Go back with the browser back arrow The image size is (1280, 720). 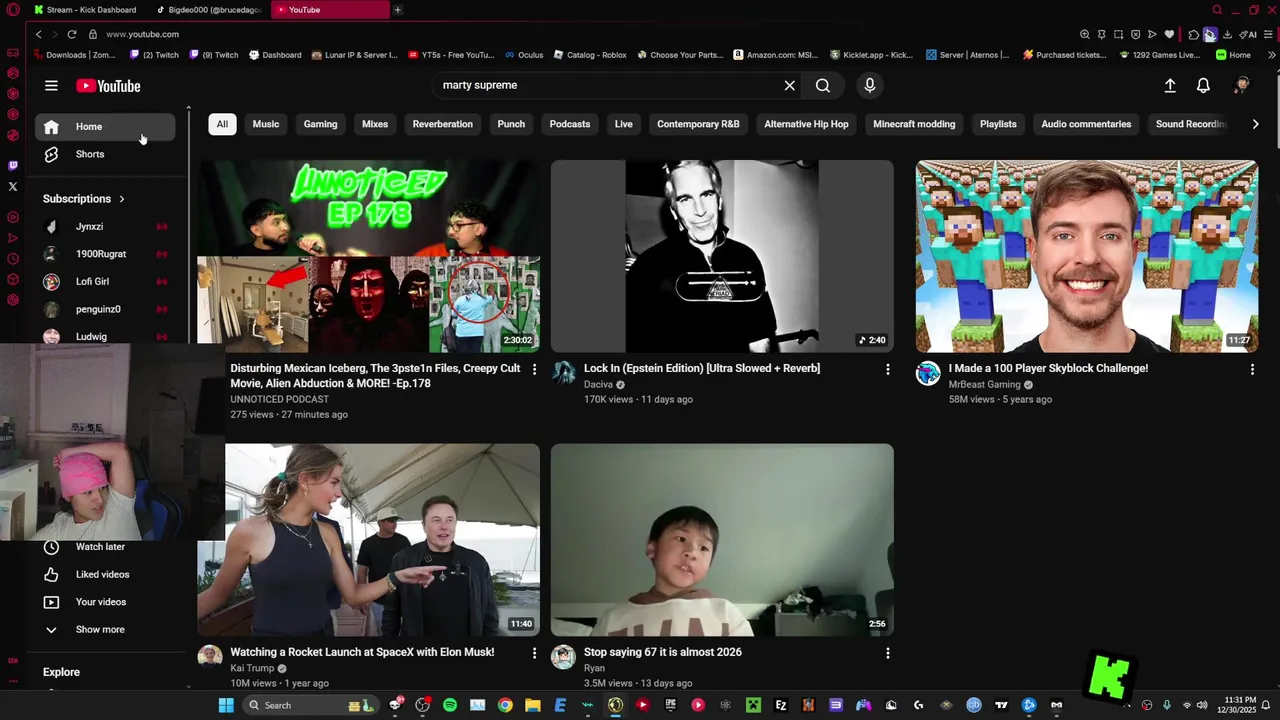click(x=38, y=34)
